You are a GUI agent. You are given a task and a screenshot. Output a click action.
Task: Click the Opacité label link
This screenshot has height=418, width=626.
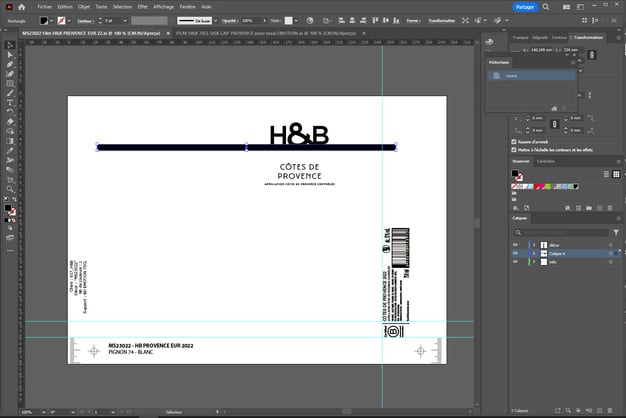click(230, 21)
